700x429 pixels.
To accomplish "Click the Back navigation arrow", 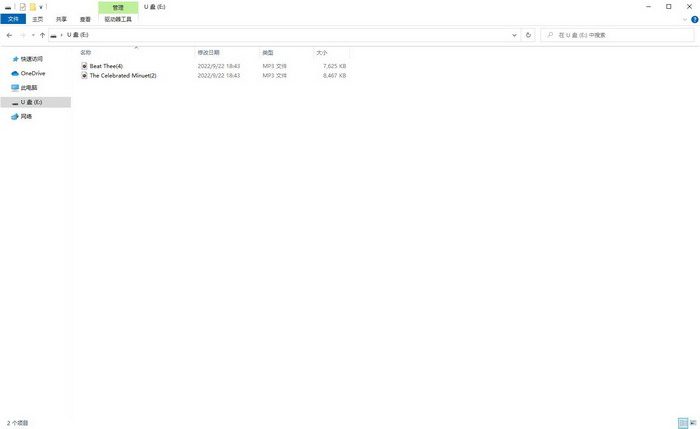I will tap(9, 35).
